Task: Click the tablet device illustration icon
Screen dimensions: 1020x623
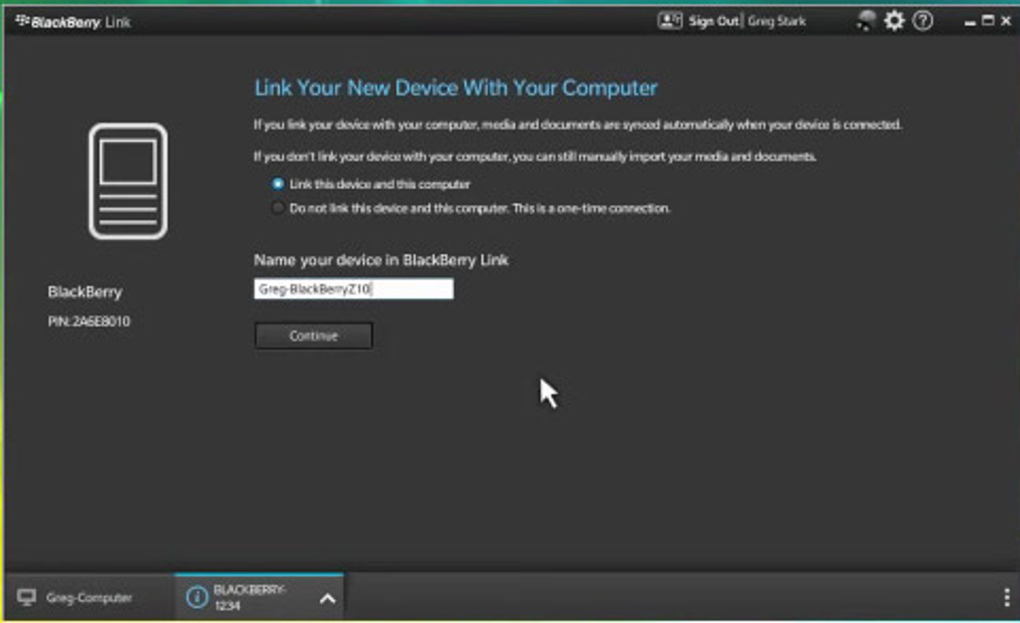Action: [x=128, y=181]
